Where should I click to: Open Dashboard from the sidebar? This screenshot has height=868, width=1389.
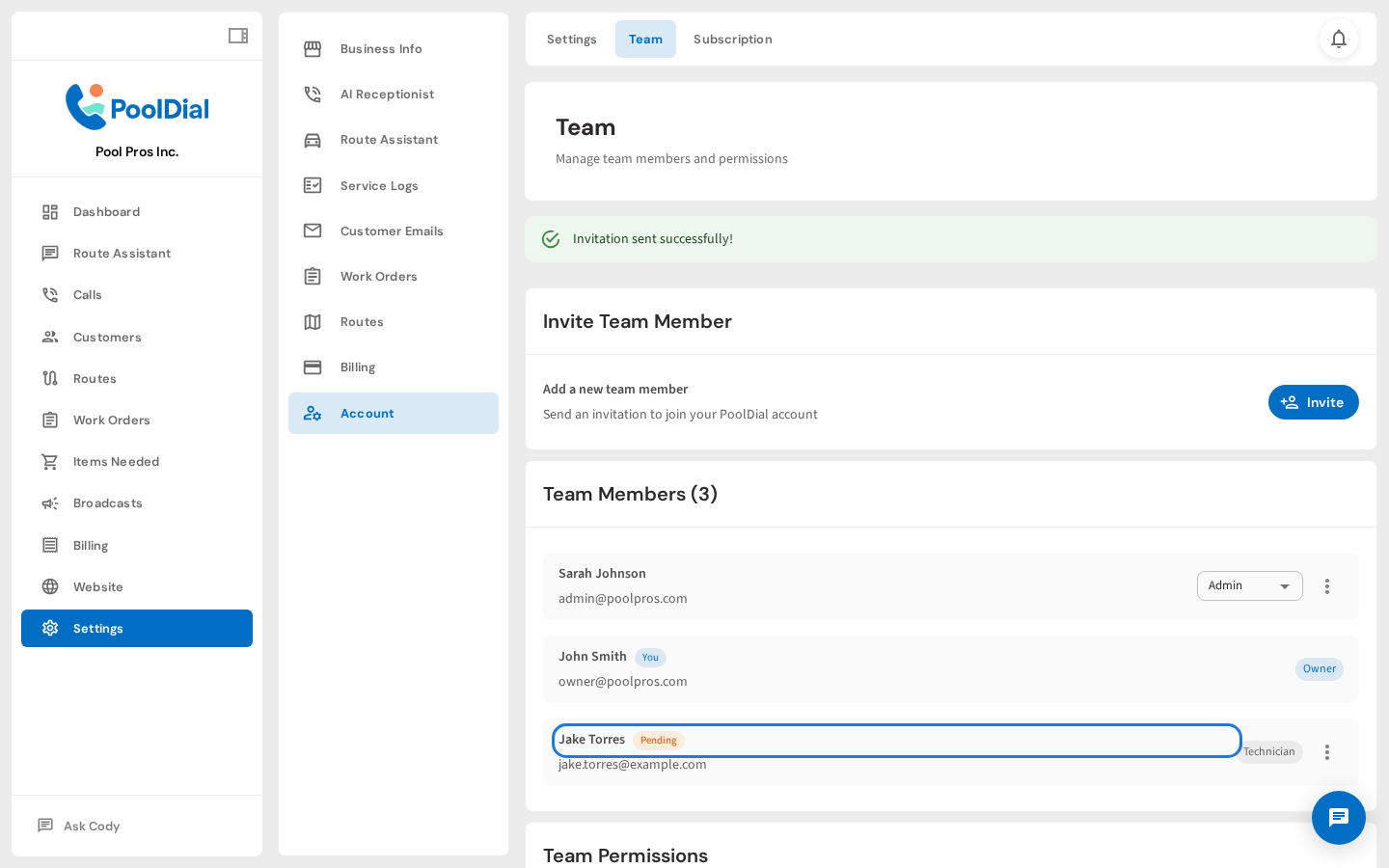pos(106,212)
